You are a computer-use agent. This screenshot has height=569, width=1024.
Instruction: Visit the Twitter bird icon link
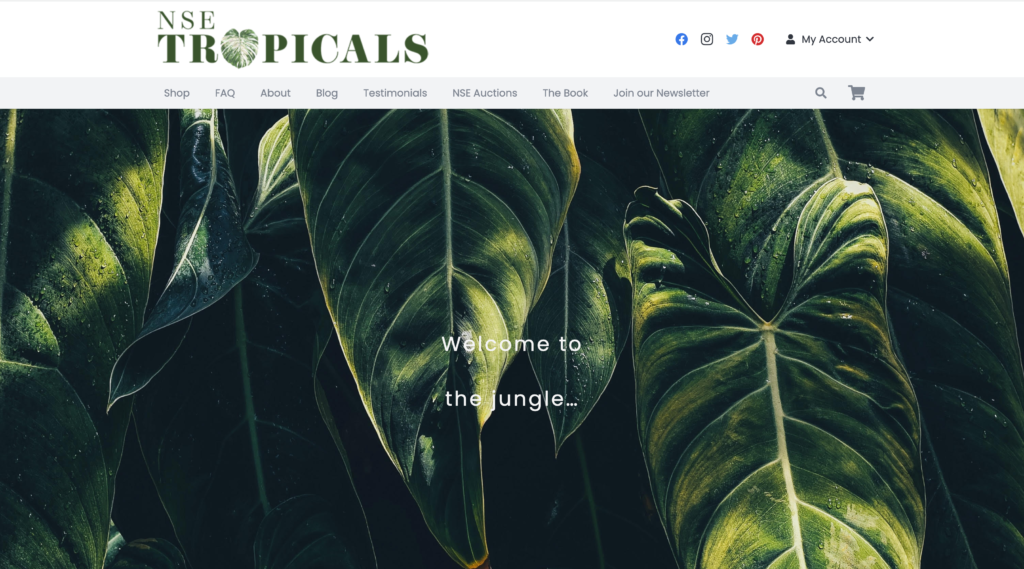coord(732,39)
